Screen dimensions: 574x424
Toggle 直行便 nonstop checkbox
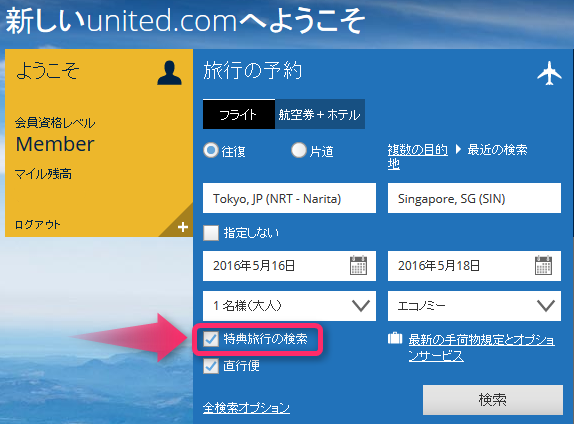point(211,366)
